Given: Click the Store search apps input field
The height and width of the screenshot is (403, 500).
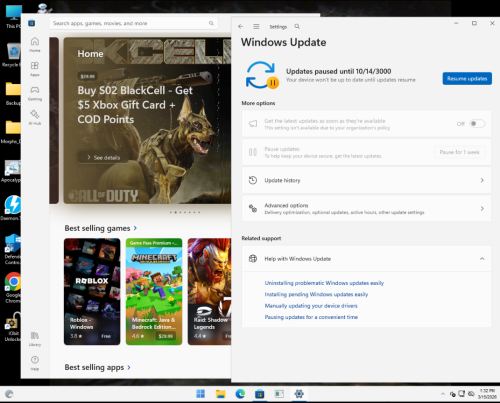Looking at the screenshot, I should point(133,23).
